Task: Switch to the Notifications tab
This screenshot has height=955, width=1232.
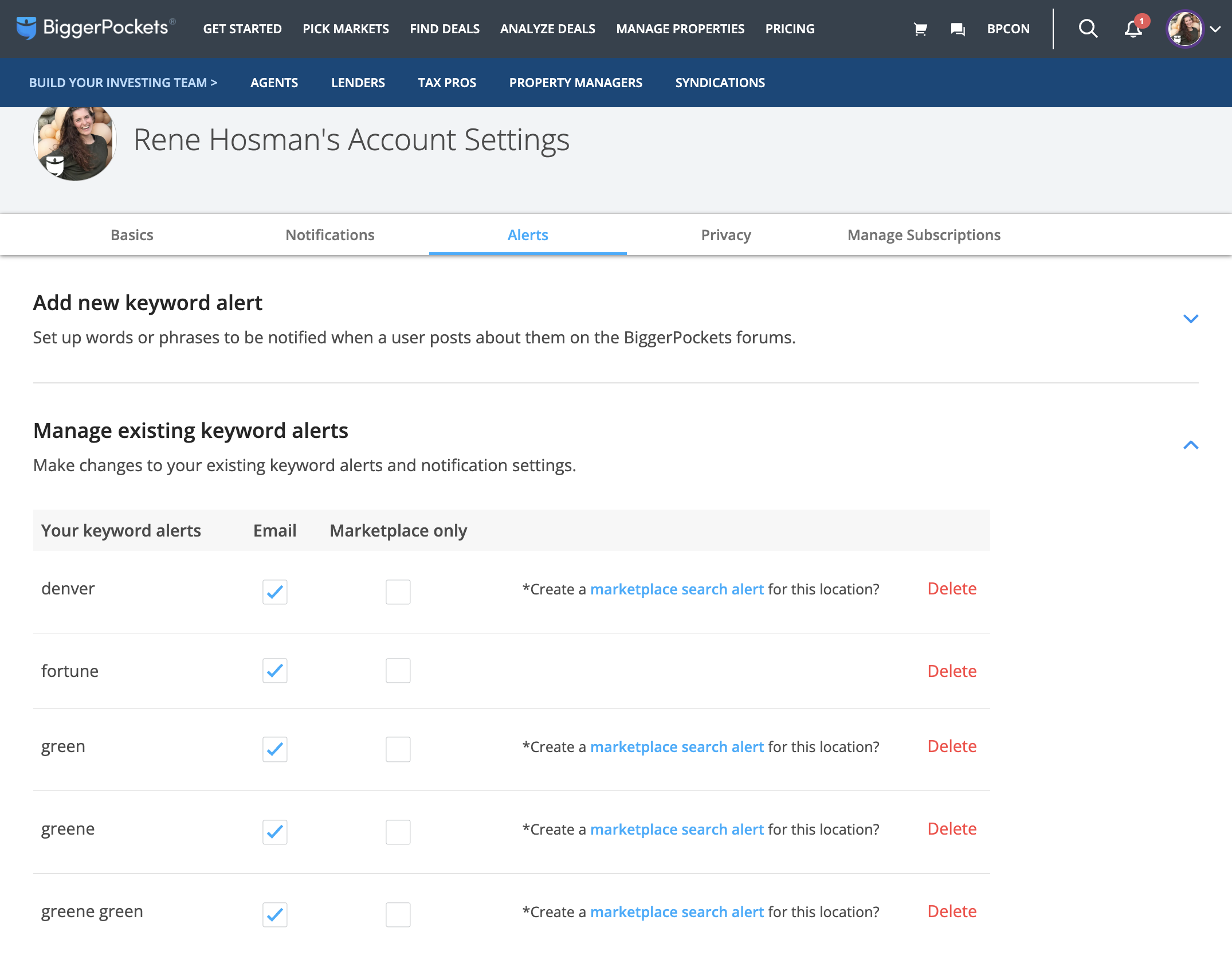Action: click(330, 235)
